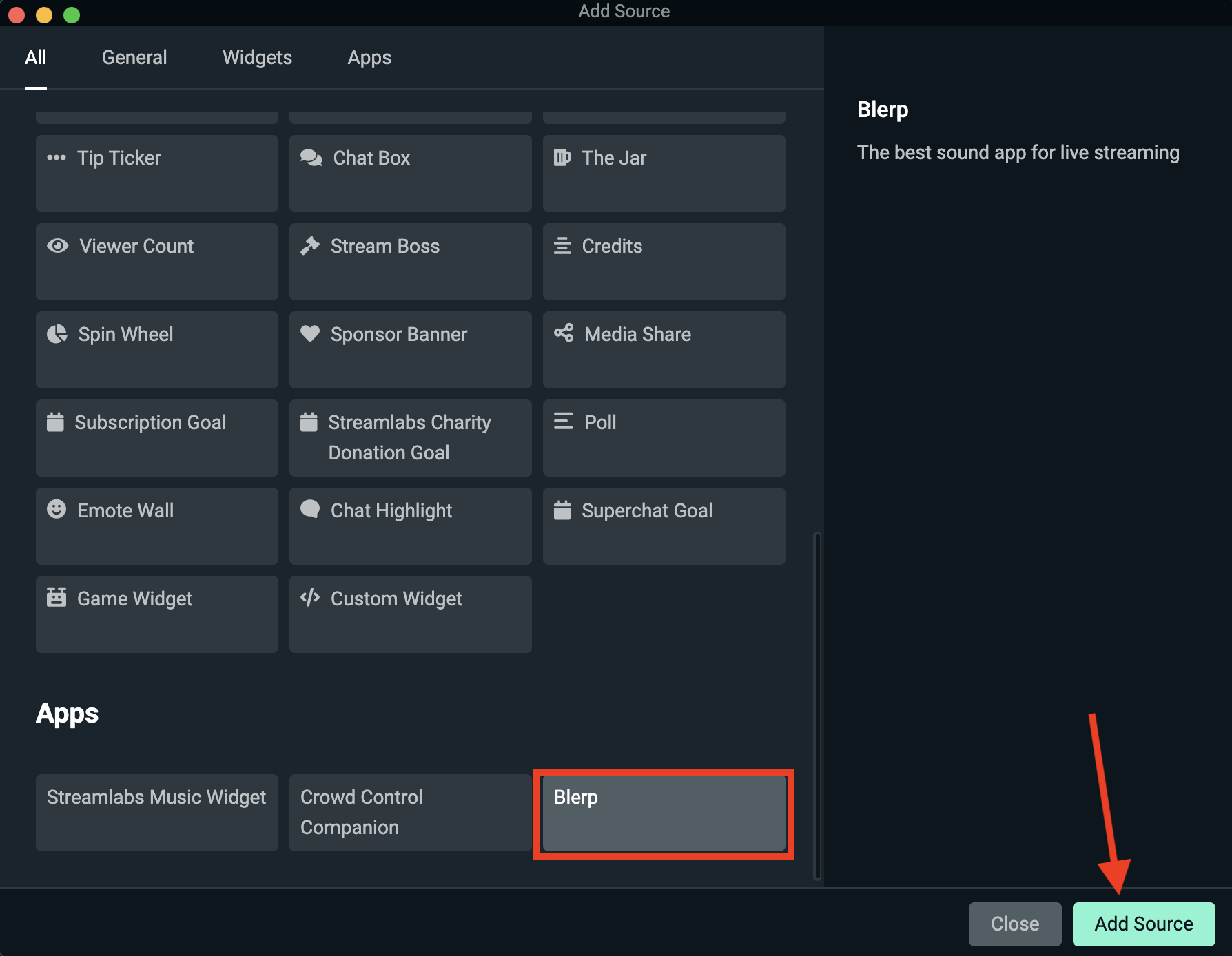Switch to the General tab
This screenshot has width=1232, height=956.
(134, 57)
